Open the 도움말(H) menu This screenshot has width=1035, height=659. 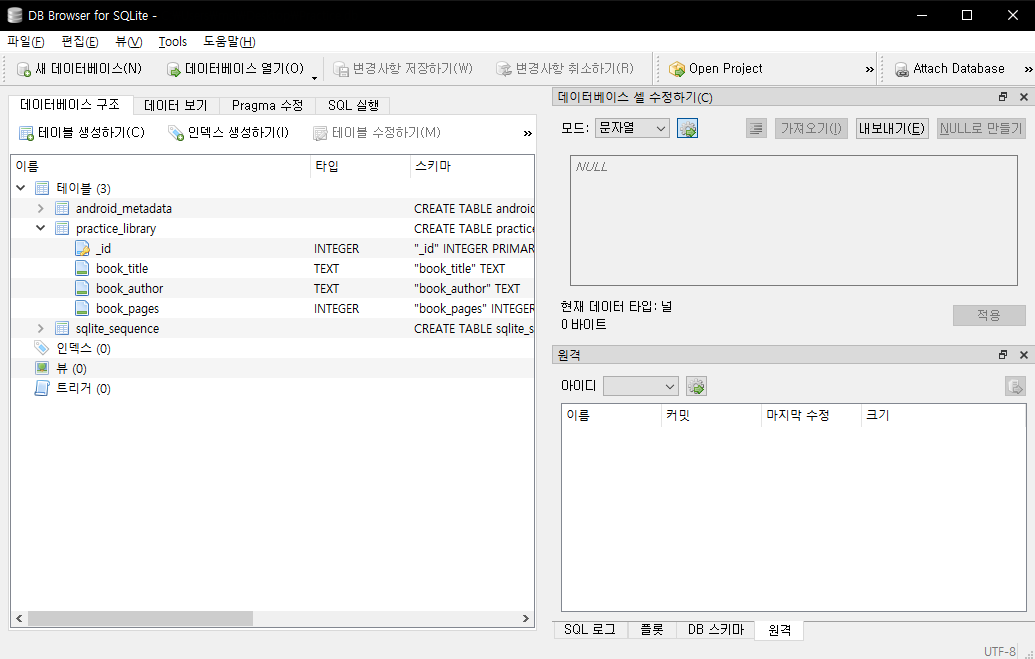pyautogui.click(x=229, y=42)
